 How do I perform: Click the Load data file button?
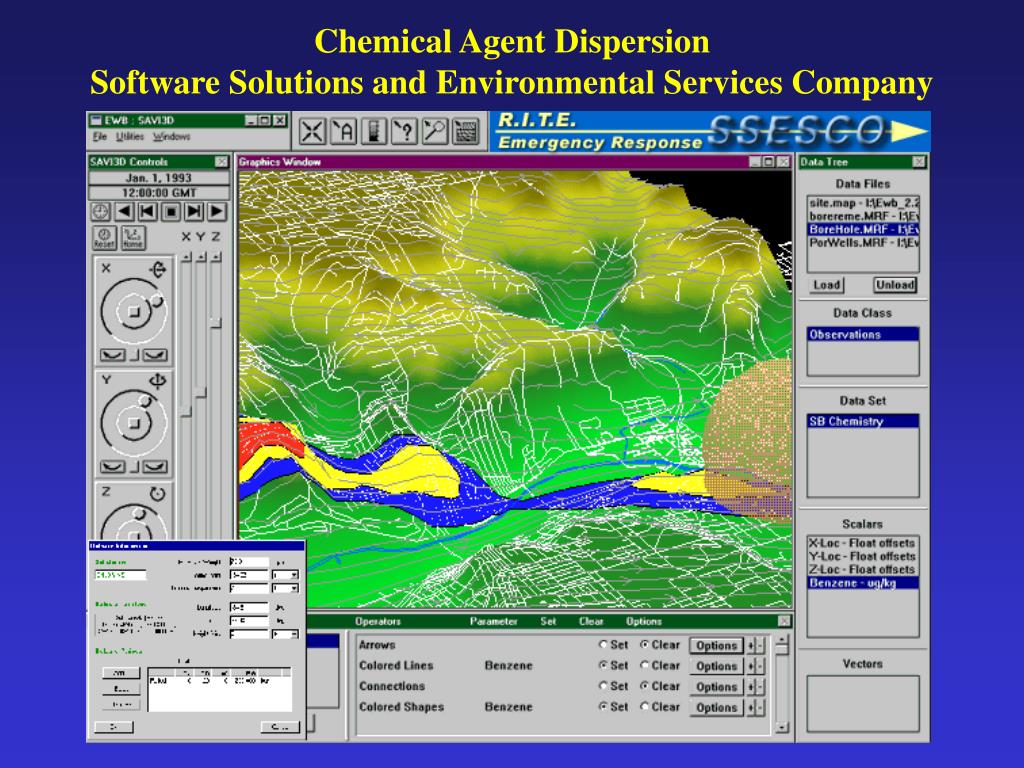click(x=827, y=285)
